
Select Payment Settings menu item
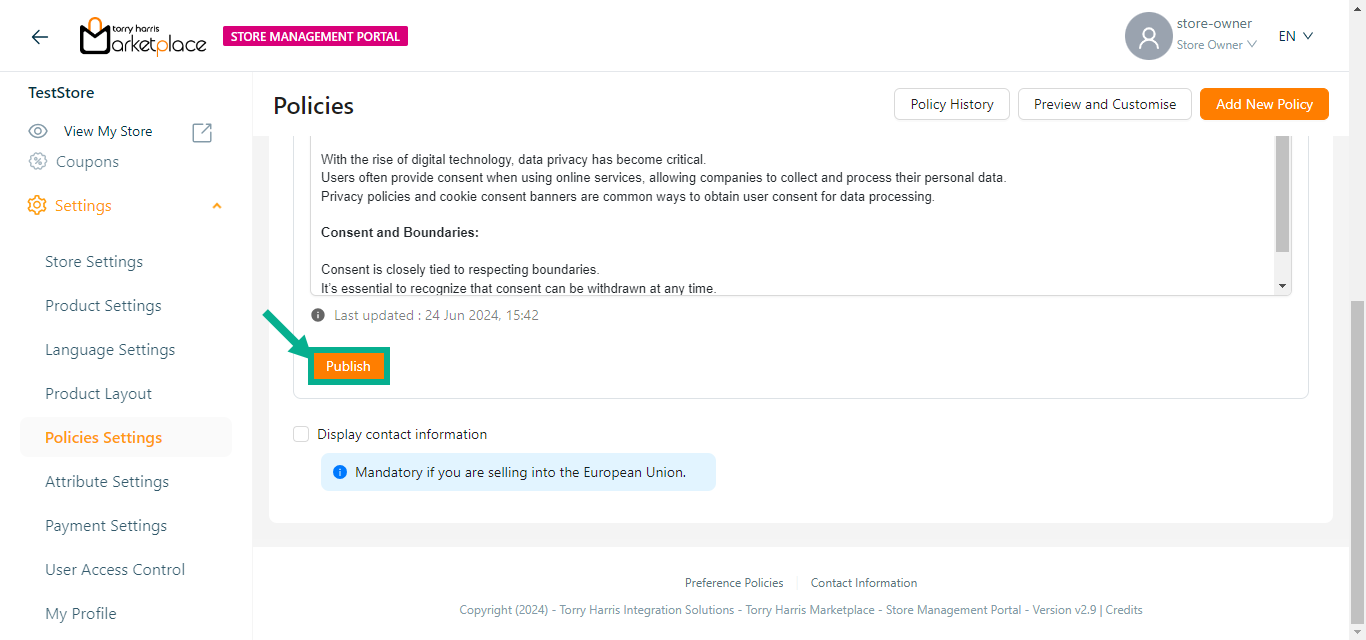click(106, 526)
